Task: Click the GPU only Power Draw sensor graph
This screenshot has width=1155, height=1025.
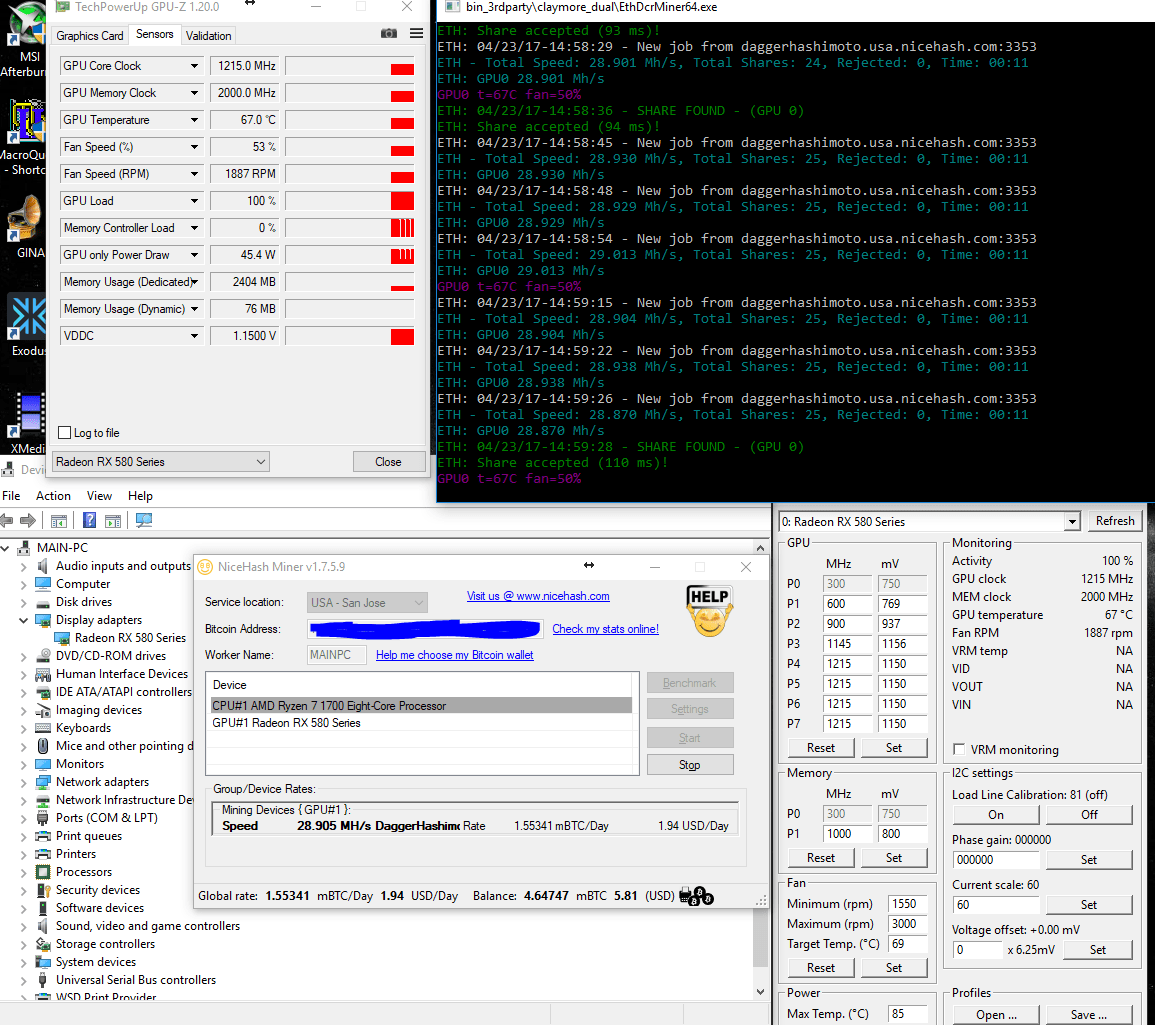Action: (x=350, y=255)
